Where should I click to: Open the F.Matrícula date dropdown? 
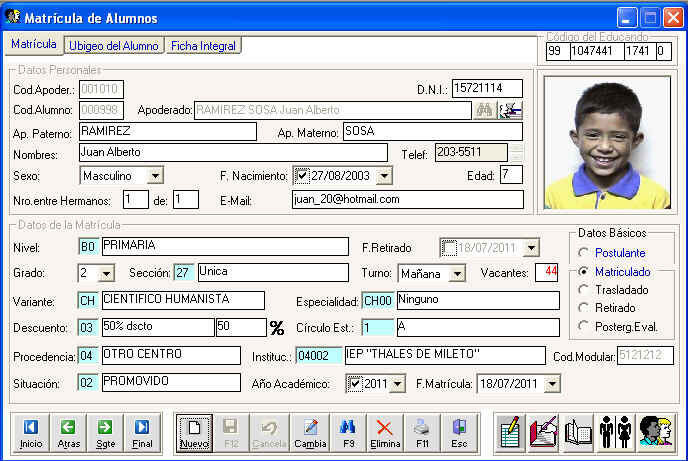point(552,383)
